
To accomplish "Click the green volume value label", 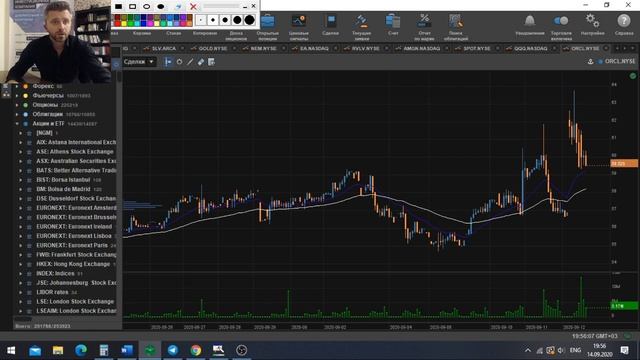I will click(624, 306).
